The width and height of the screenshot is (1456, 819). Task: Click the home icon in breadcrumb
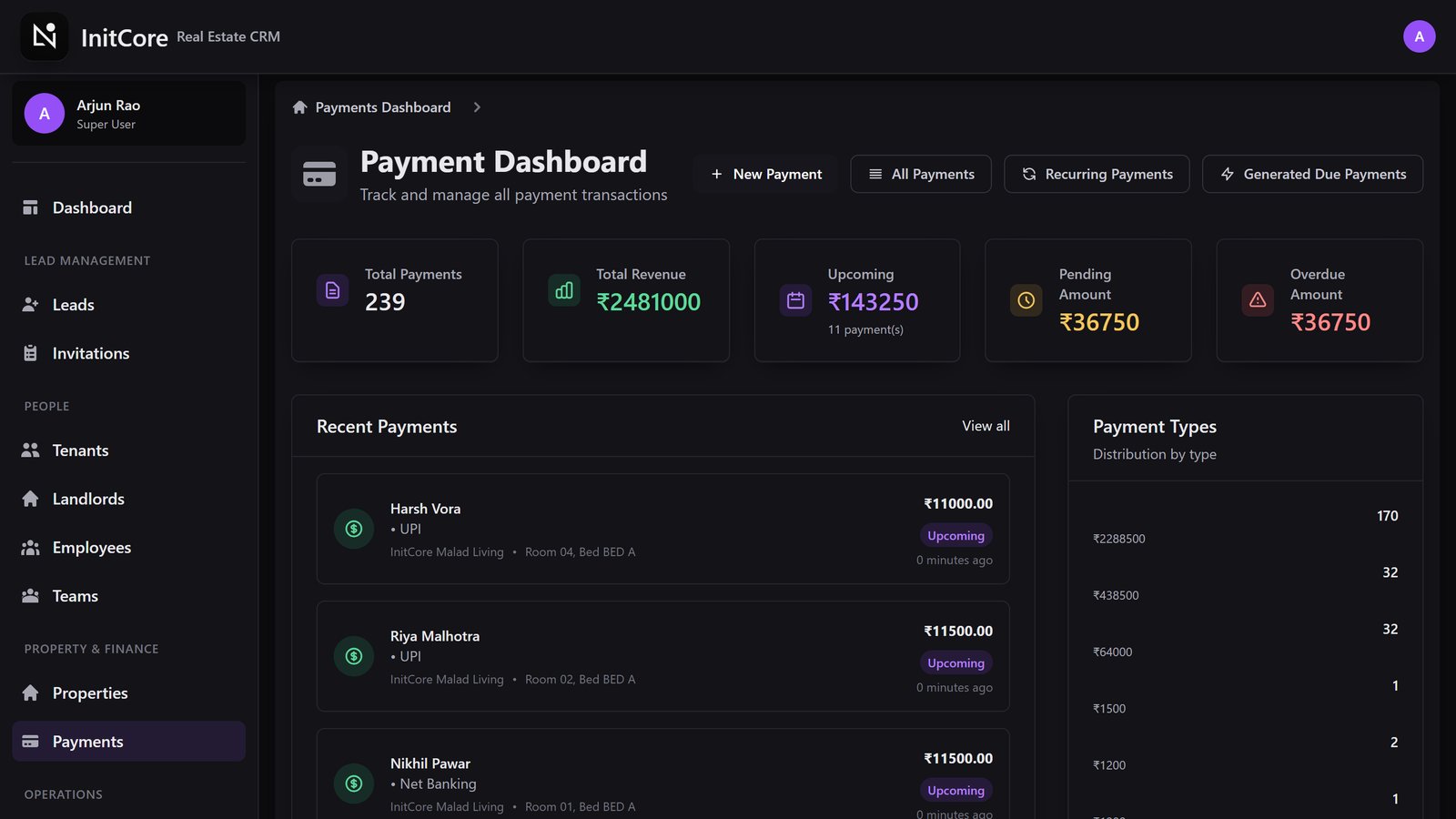click(299, 107)
